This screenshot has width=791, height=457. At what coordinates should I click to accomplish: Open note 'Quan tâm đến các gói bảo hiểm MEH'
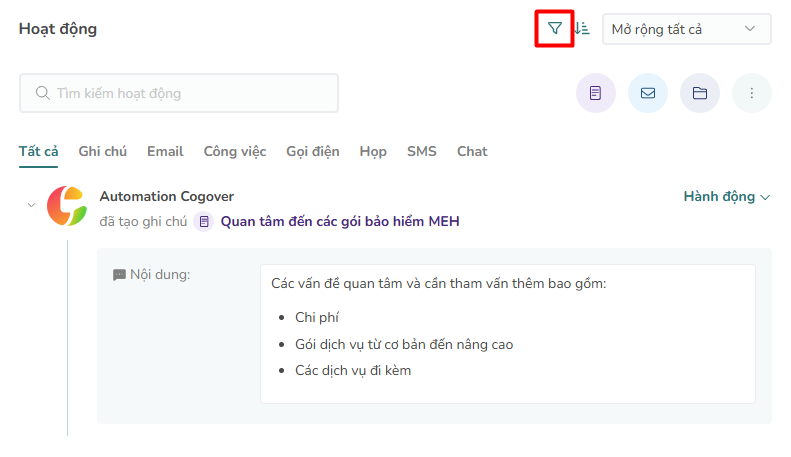[340, 221]
